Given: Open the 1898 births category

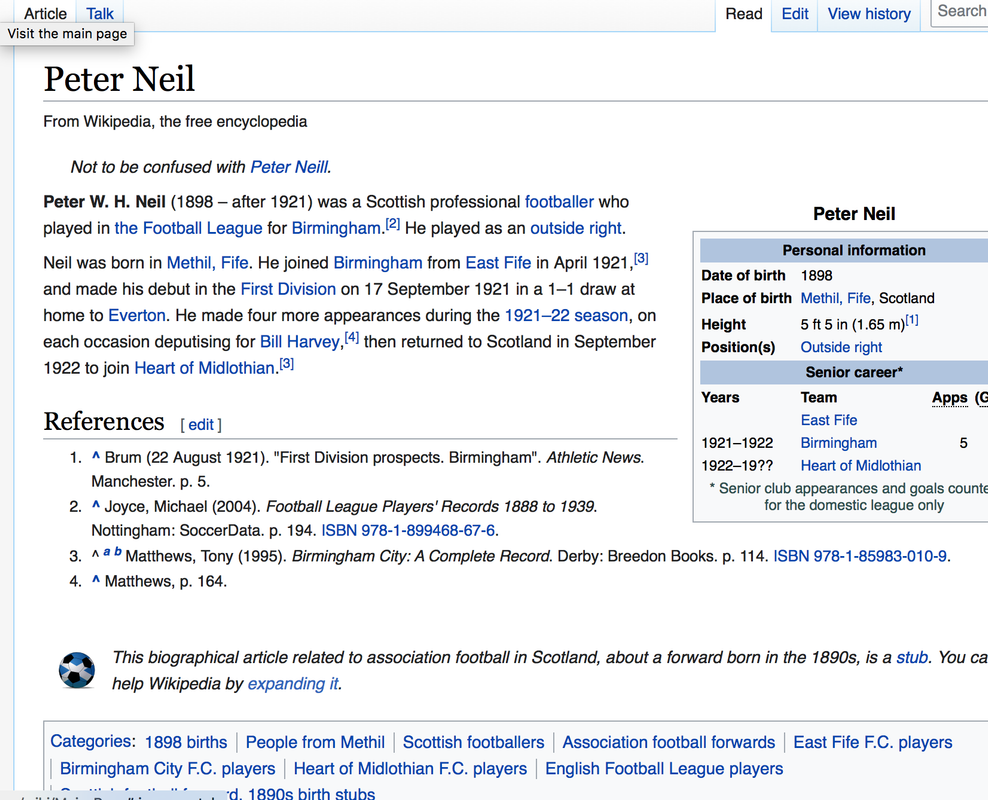Looking at the screenshot, I should [x=186, y=742].
